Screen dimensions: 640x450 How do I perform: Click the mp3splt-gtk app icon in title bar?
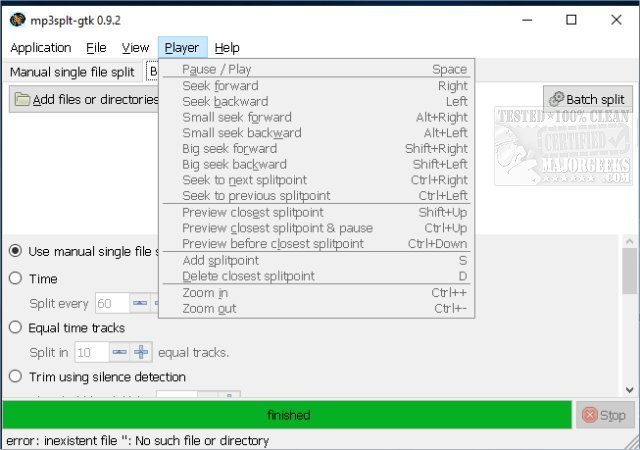tap(18, 20)
